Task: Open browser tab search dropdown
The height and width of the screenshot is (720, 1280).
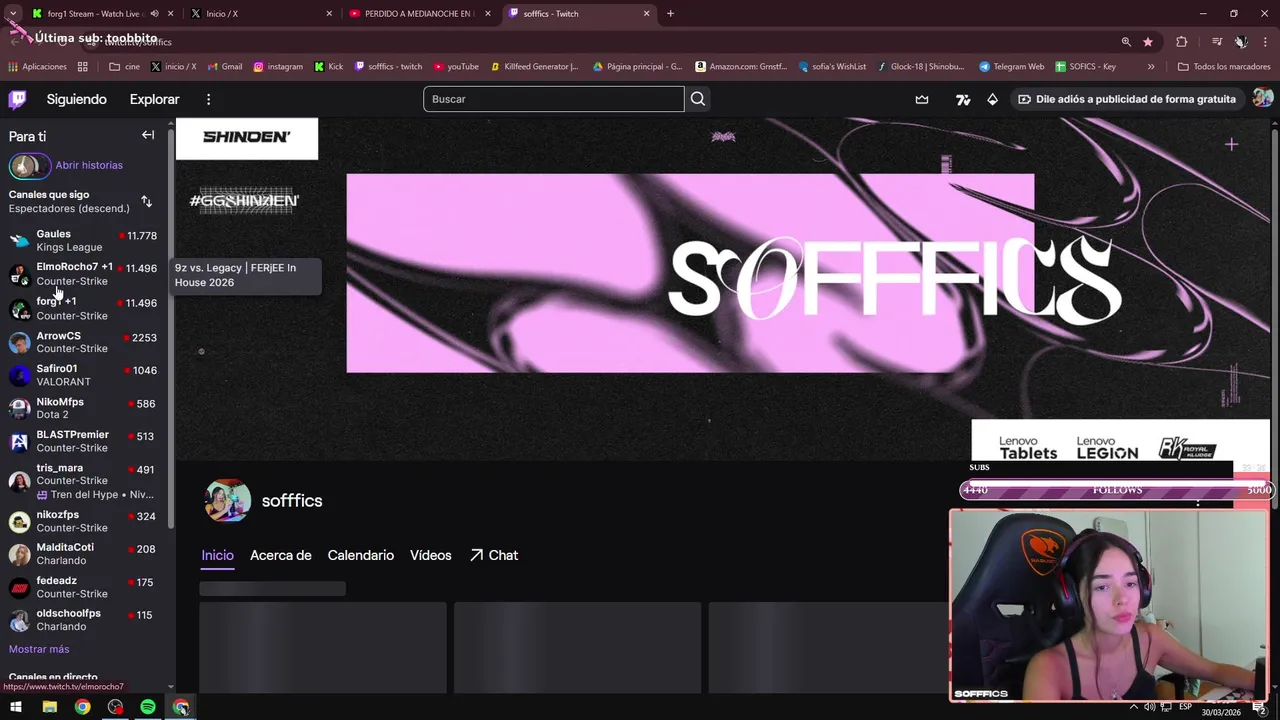Action: coord(13,14)
